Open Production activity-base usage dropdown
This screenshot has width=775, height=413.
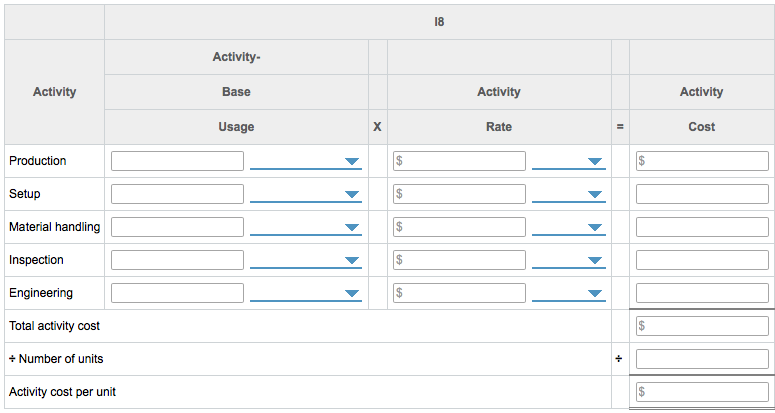pos(305,161)
